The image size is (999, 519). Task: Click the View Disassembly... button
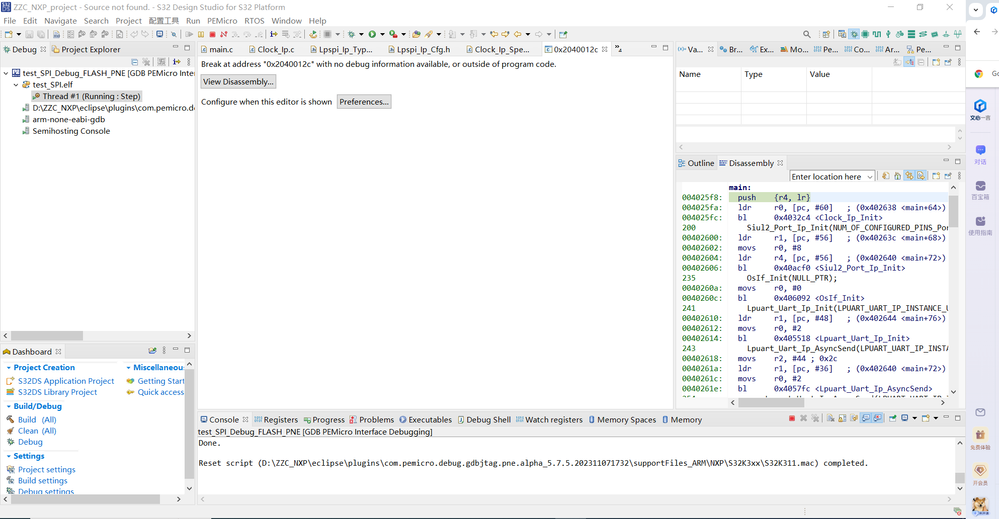[238, 82]
